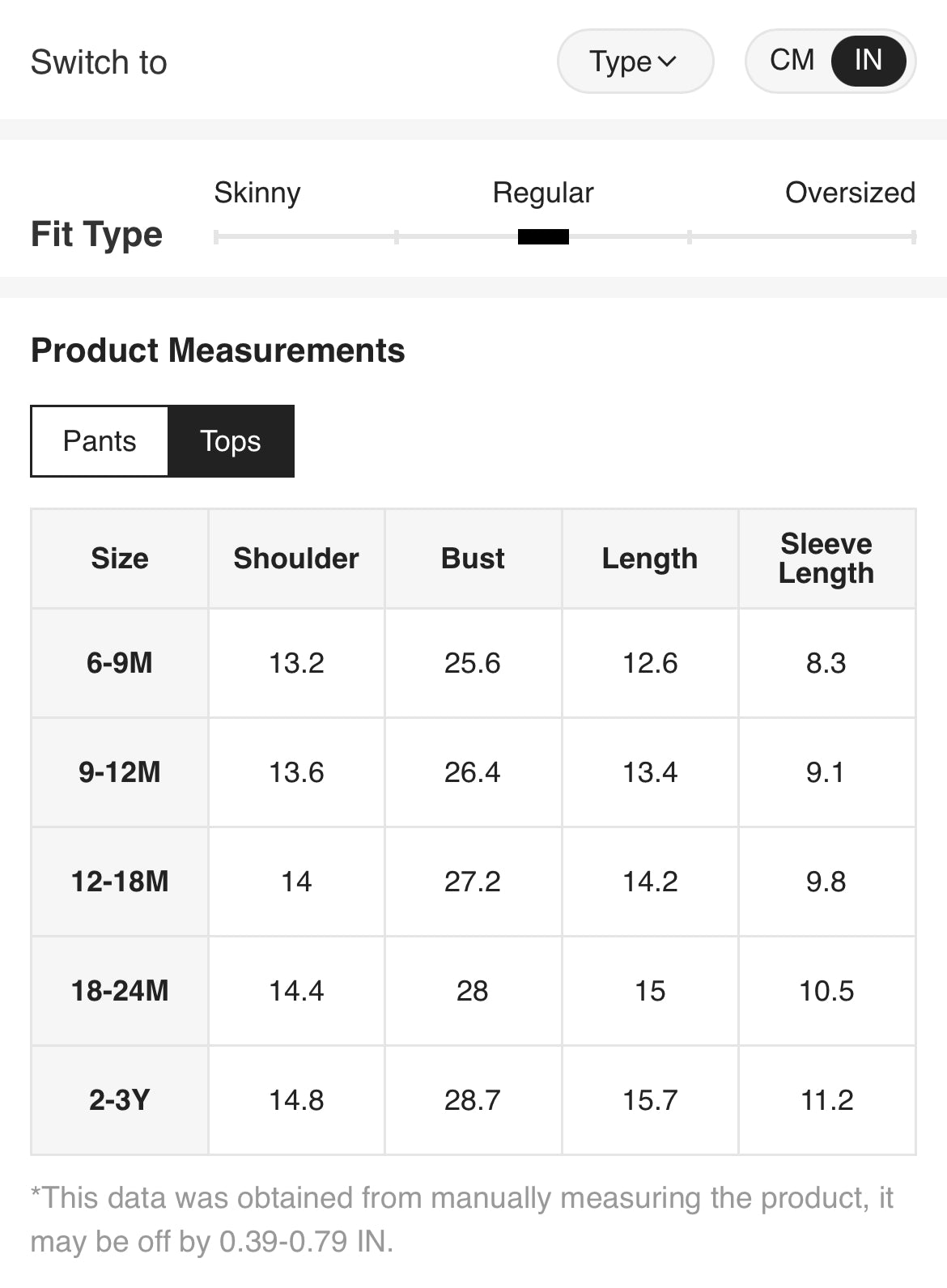Viewport: 947px width, 1288px height.
Task: Select the 2-3Y size row label
Action: point(120,1100)
